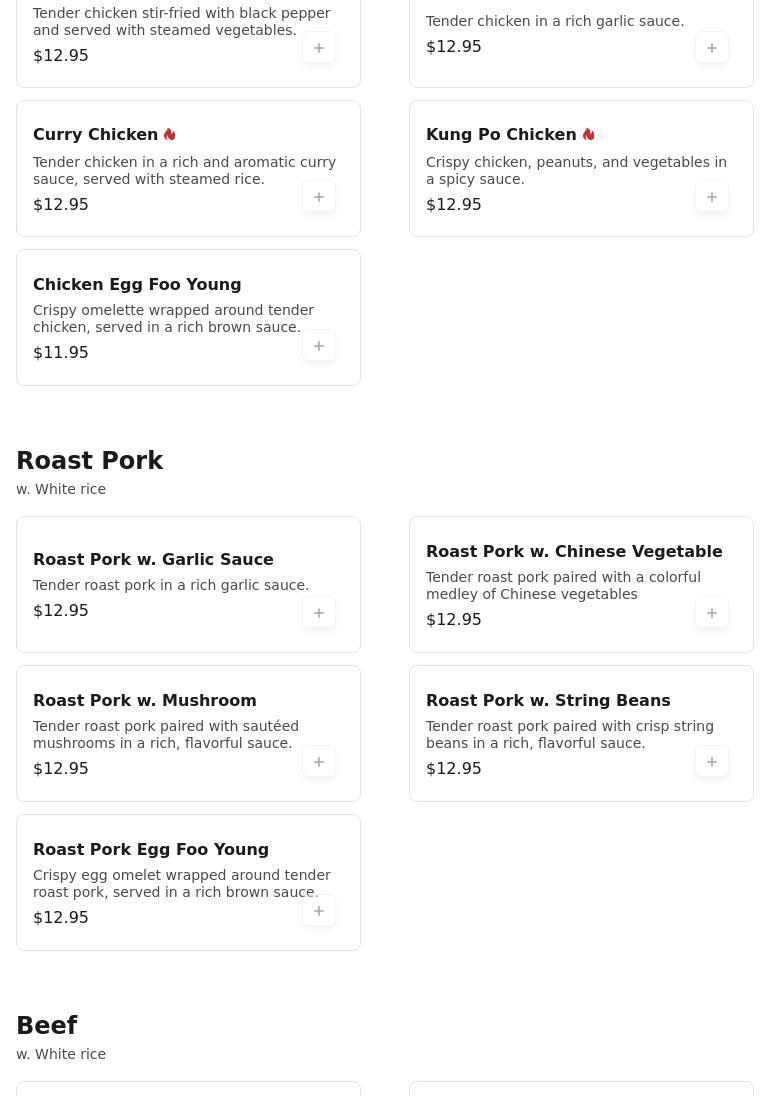Open the Curry Chicken item title

click(95, 134)
